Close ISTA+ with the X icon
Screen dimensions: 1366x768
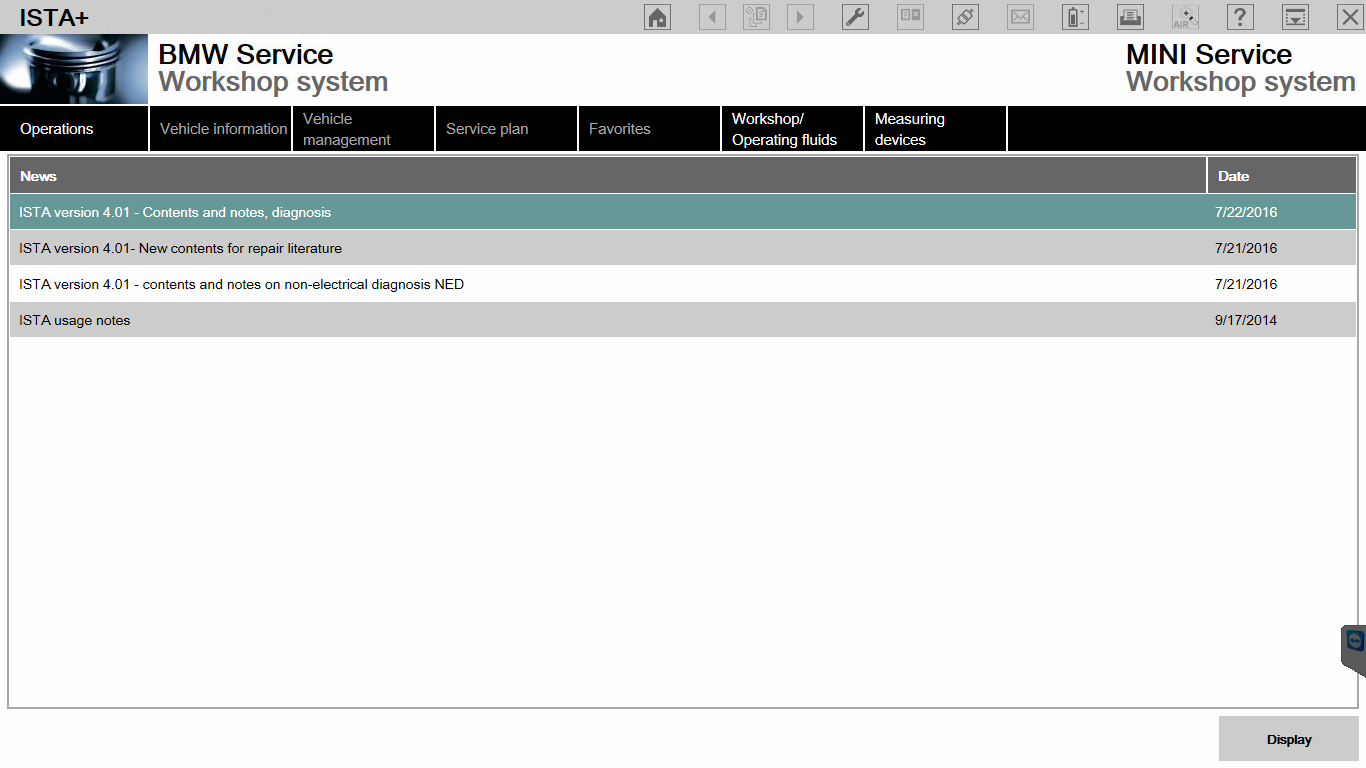pyautogui.click(x=1350, y=17)
